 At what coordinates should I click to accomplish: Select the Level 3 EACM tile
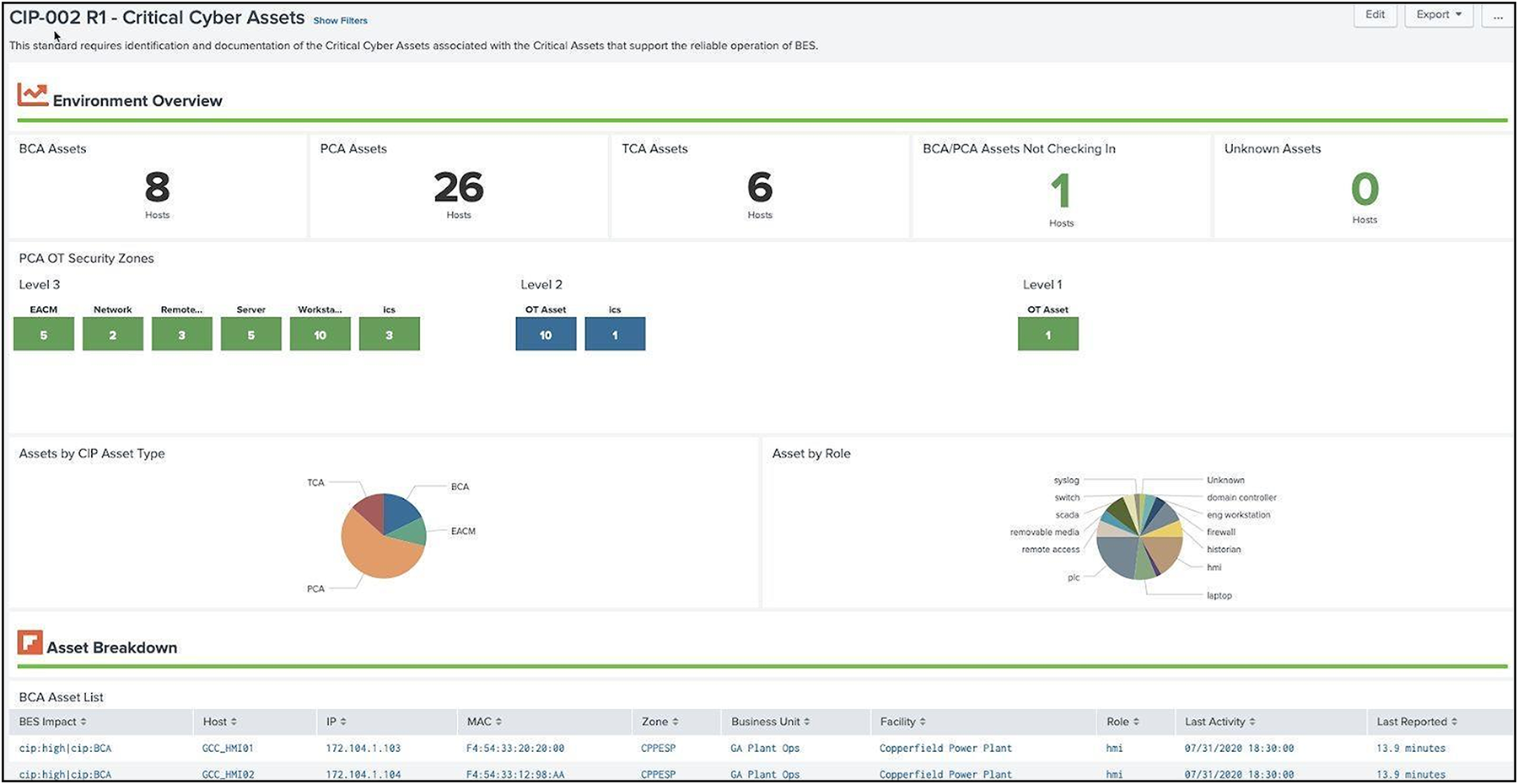44,334
